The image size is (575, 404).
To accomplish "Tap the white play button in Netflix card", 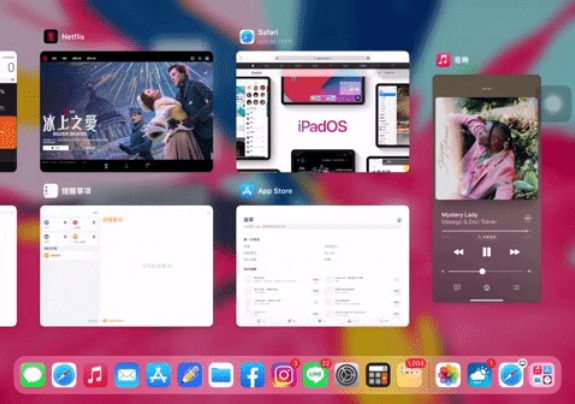I will [x=56, y=148].
